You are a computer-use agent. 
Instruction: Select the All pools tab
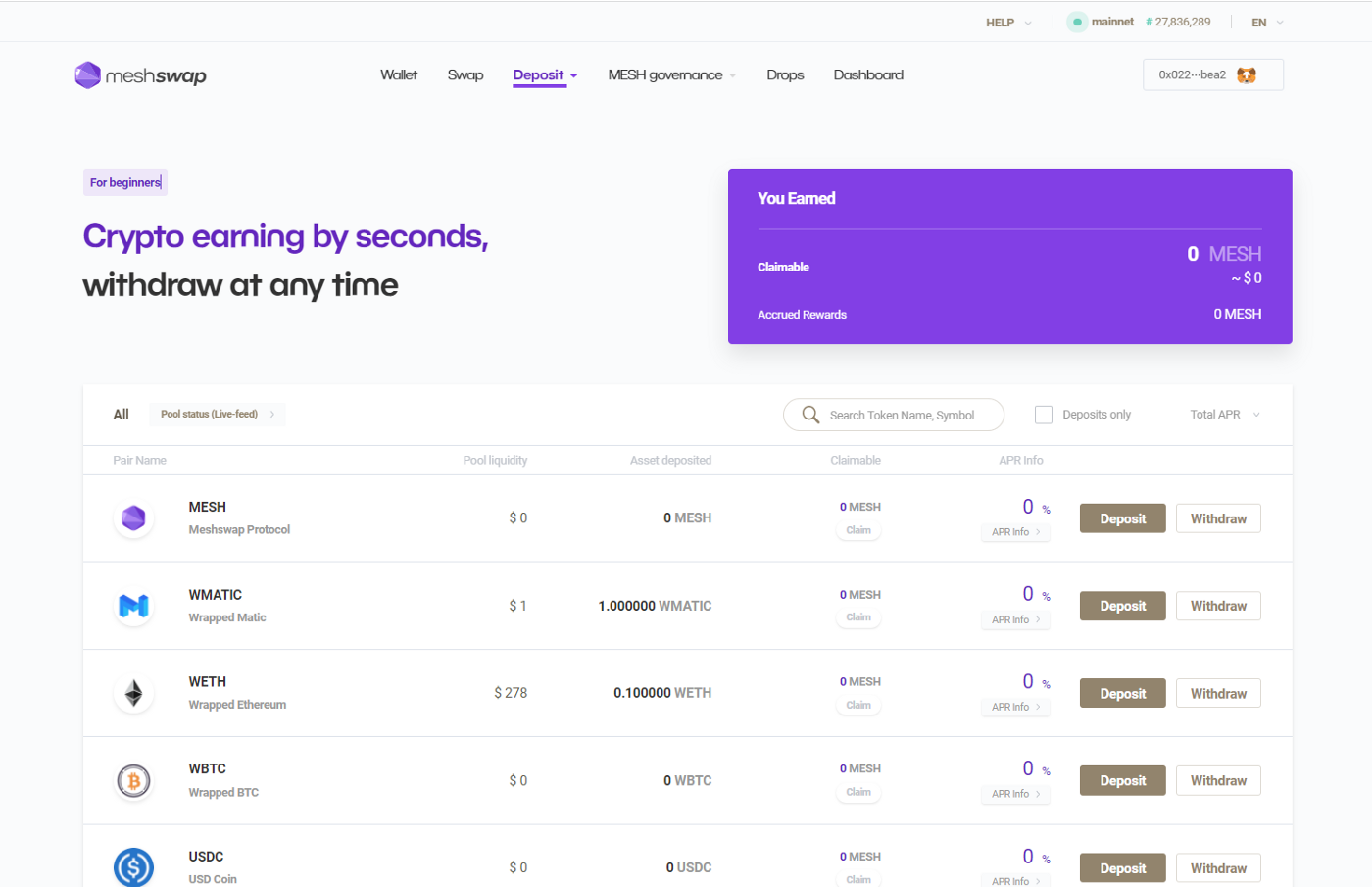coord(121,415)
